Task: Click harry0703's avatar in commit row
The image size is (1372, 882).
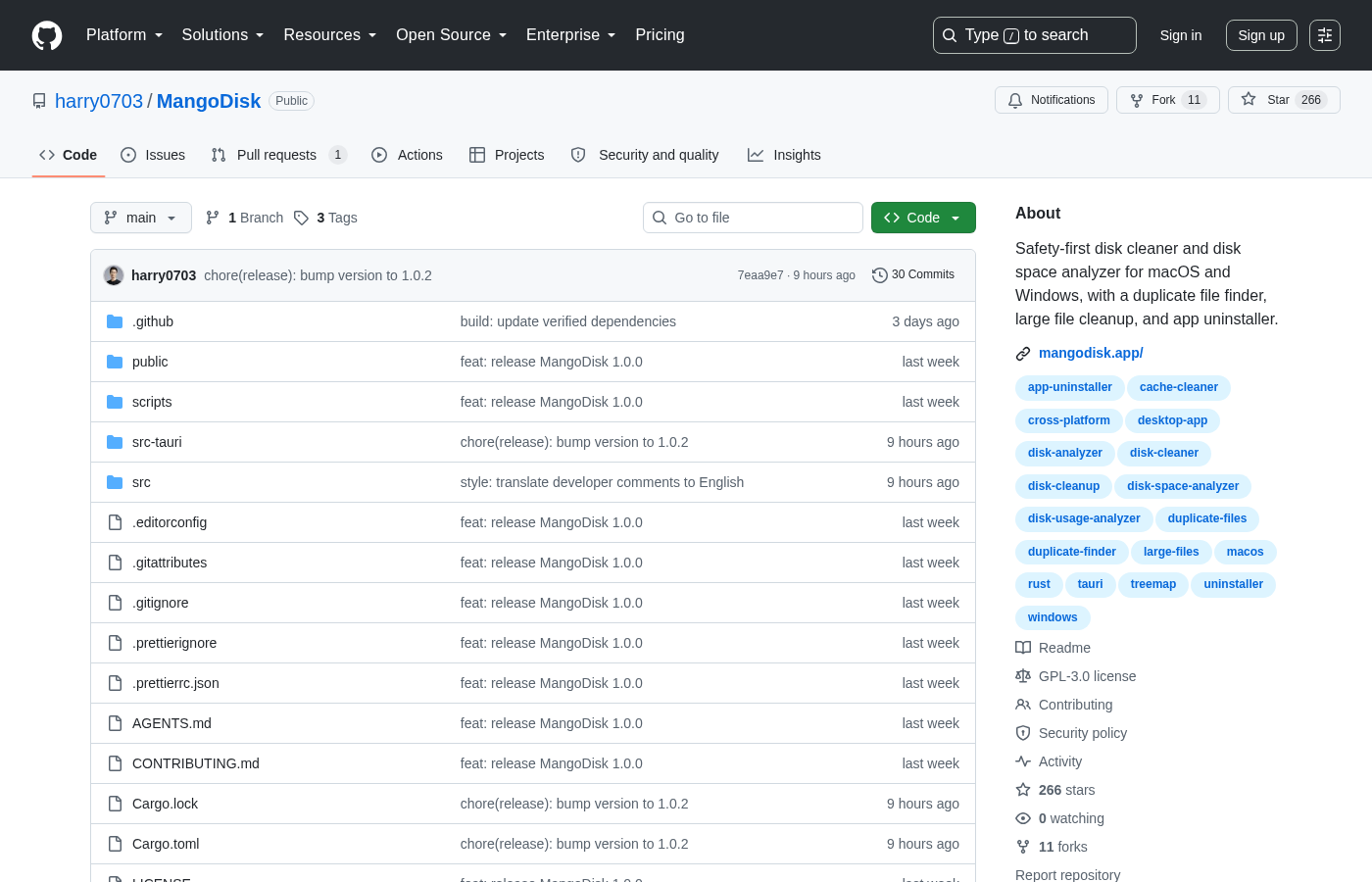Action: [x=114, y=275]
